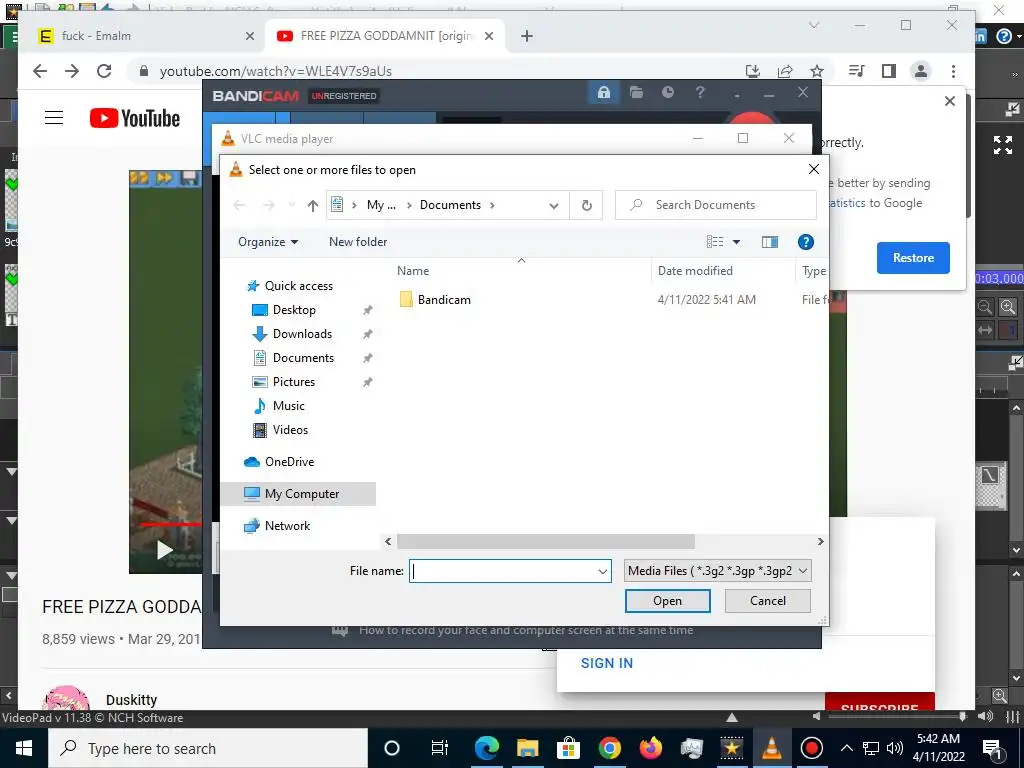This screenshot has height=768, width=1024.
Task: Open the Media Files type filter dropdown
Action: point(718,571)
